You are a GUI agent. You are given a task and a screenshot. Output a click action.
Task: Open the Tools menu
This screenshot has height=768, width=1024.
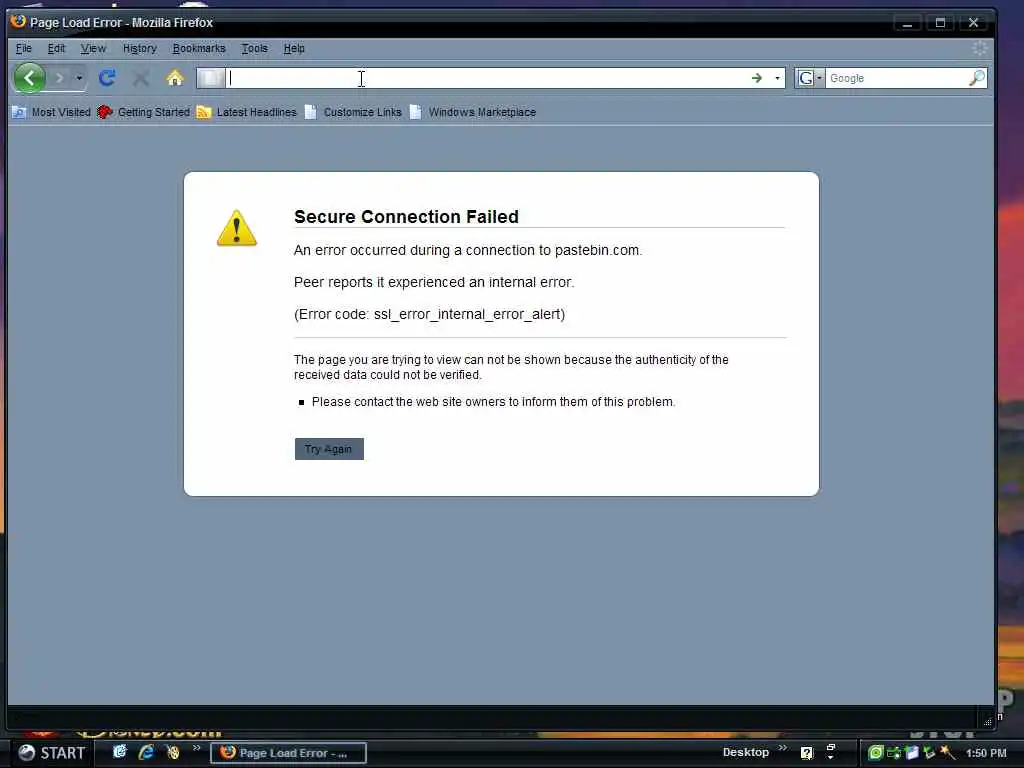255,48
